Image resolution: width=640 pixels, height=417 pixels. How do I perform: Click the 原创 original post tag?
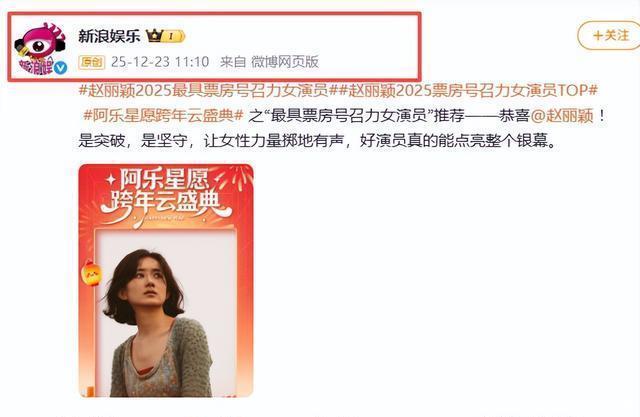click(x=91, y=62)
